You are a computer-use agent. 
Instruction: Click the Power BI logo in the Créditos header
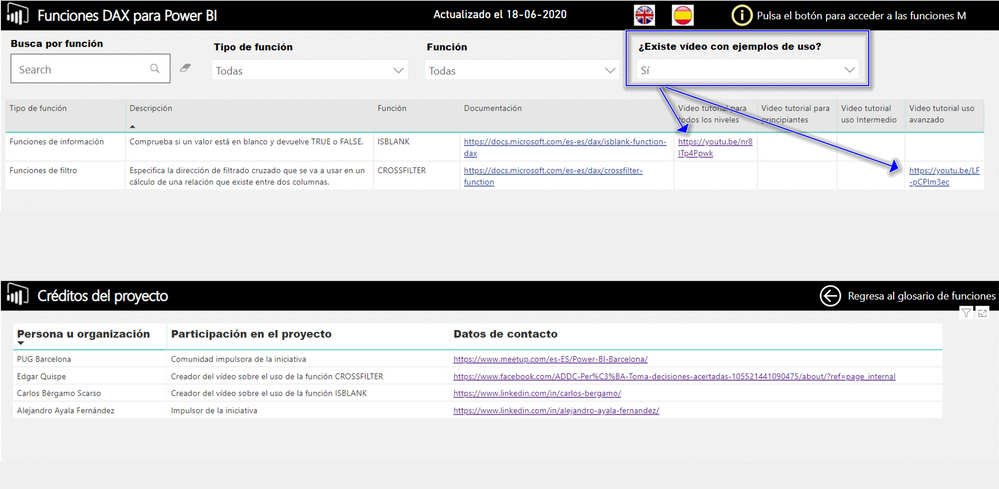point(18,295)
